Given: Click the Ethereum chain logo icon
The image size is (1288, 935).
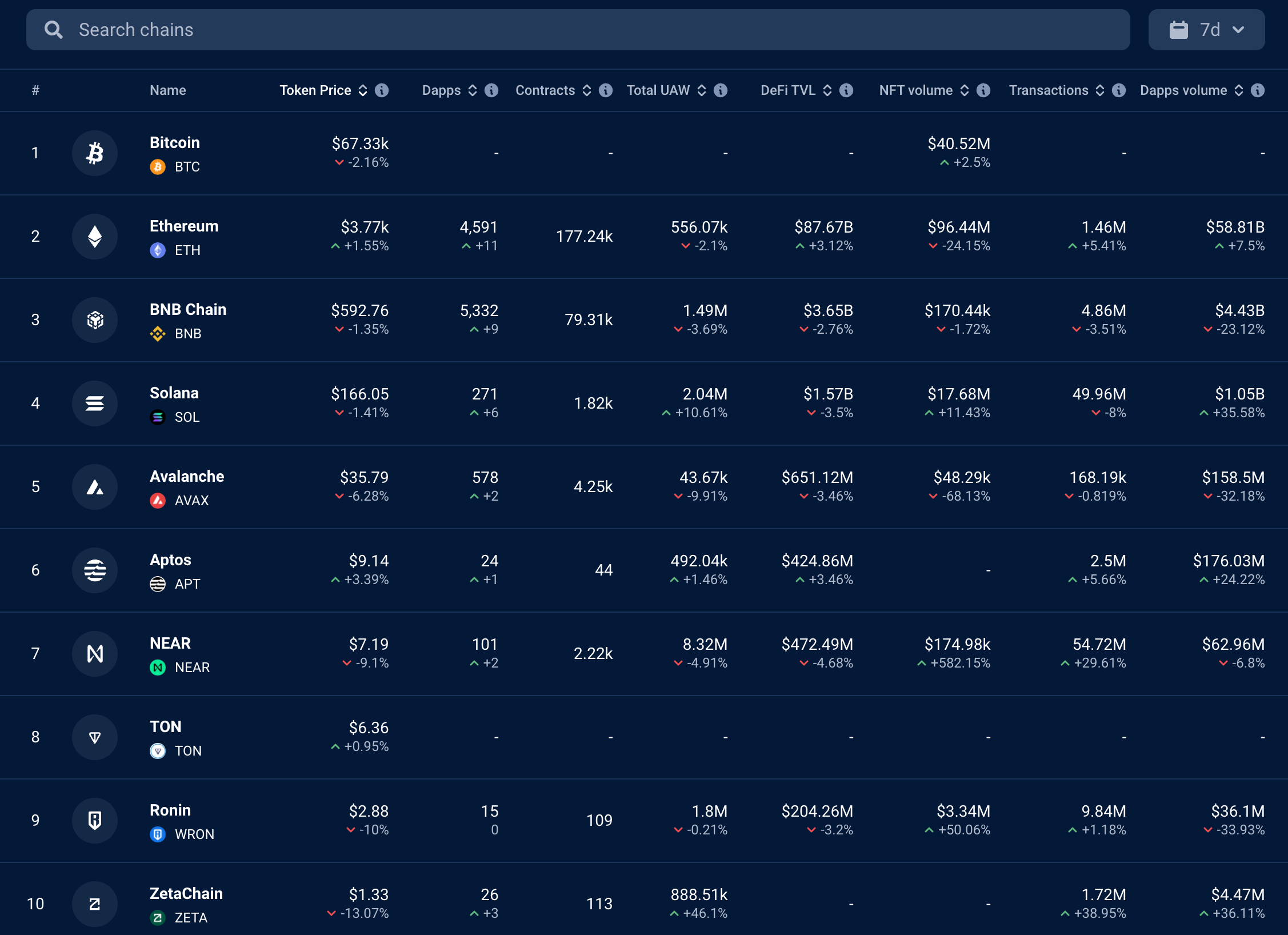Looking at the screenshot, I should [x=95, y=237].
